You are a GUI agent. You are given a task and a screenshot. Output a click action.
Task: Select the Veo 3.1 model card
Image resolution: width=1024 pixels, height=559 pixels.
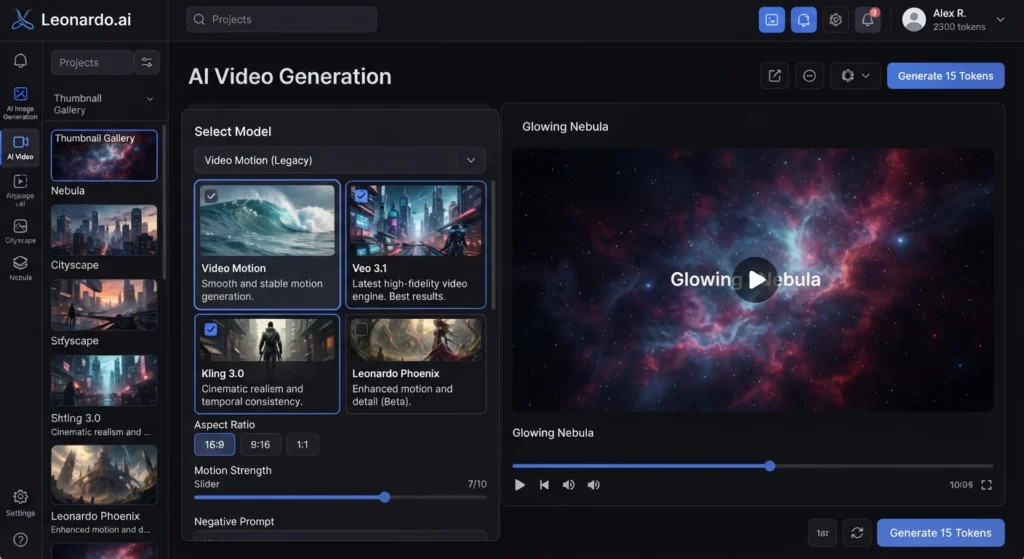415,244
